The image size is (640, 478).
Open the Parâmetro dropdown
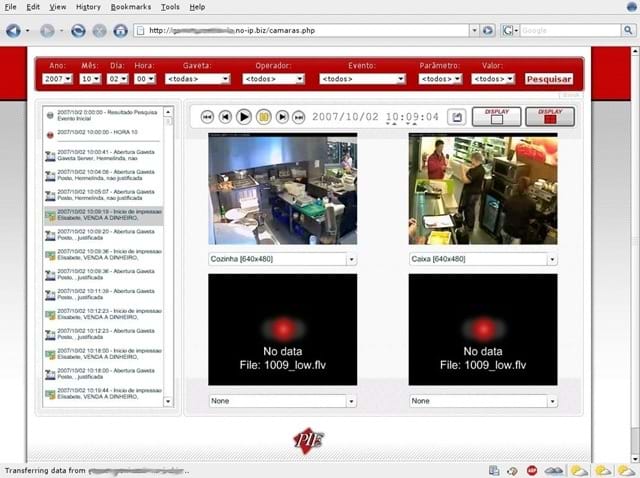click(440, 79)
